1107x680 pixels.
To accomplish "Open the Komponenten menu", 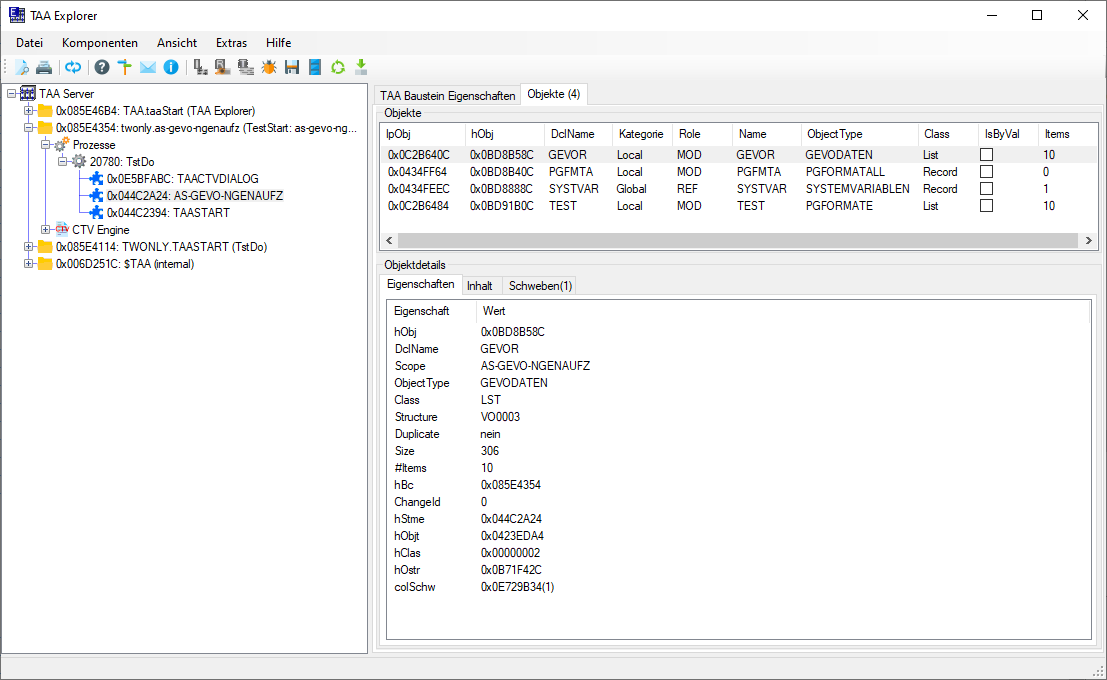I will click(99, 43).
